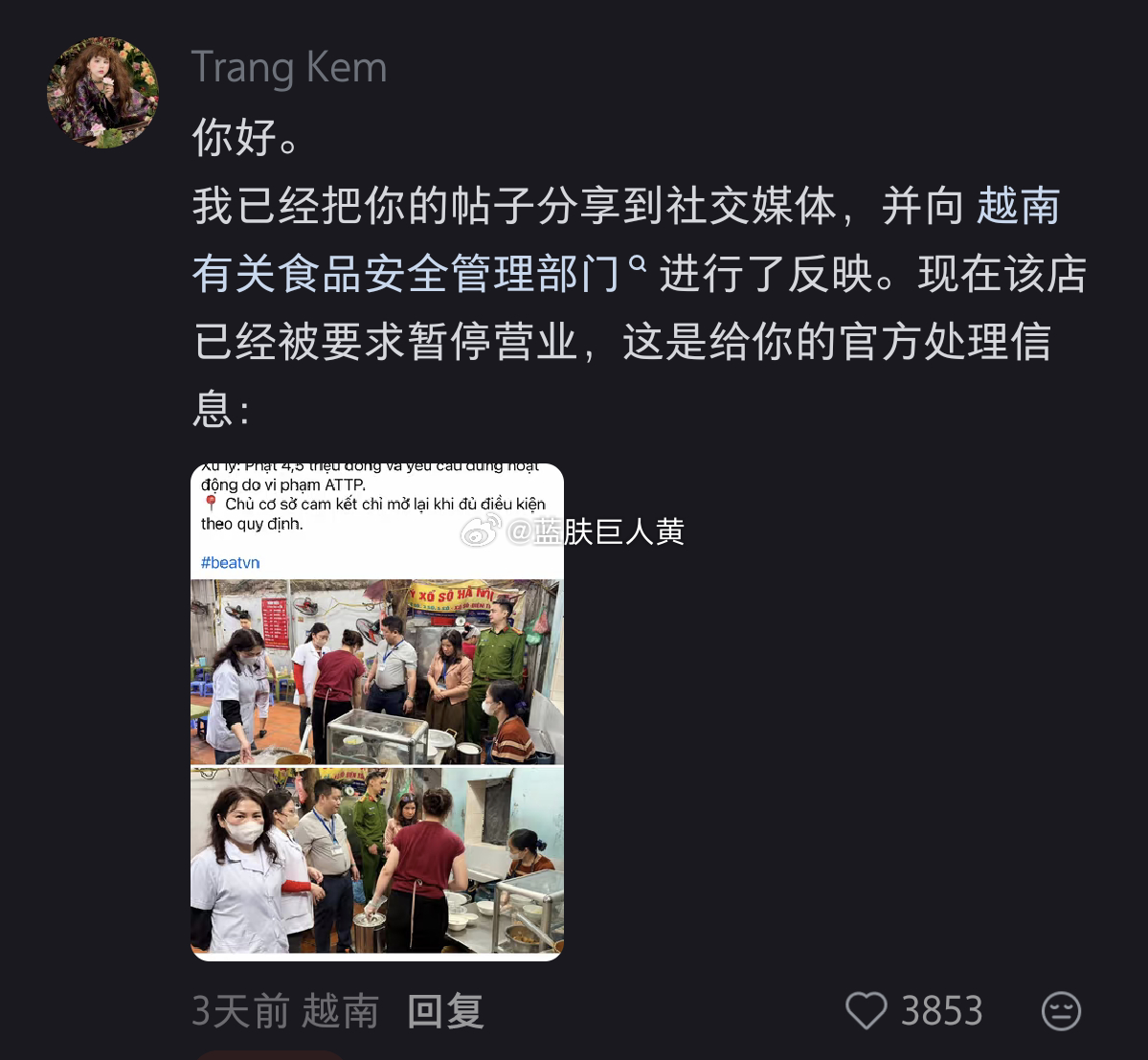
Task: Reply to the comment via 回复
Action: pyautogui.click(x=445, y=1011)
